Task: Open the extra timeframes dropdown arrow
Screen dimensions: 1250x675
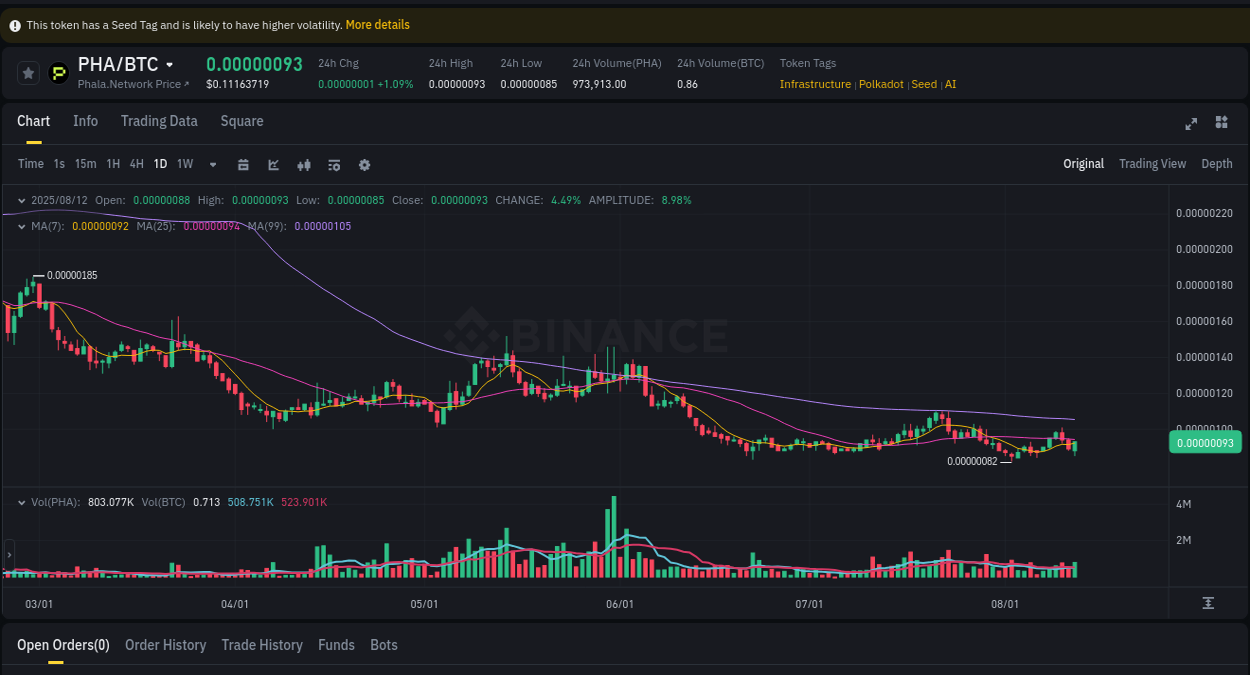Action: (x=212, y=164)
